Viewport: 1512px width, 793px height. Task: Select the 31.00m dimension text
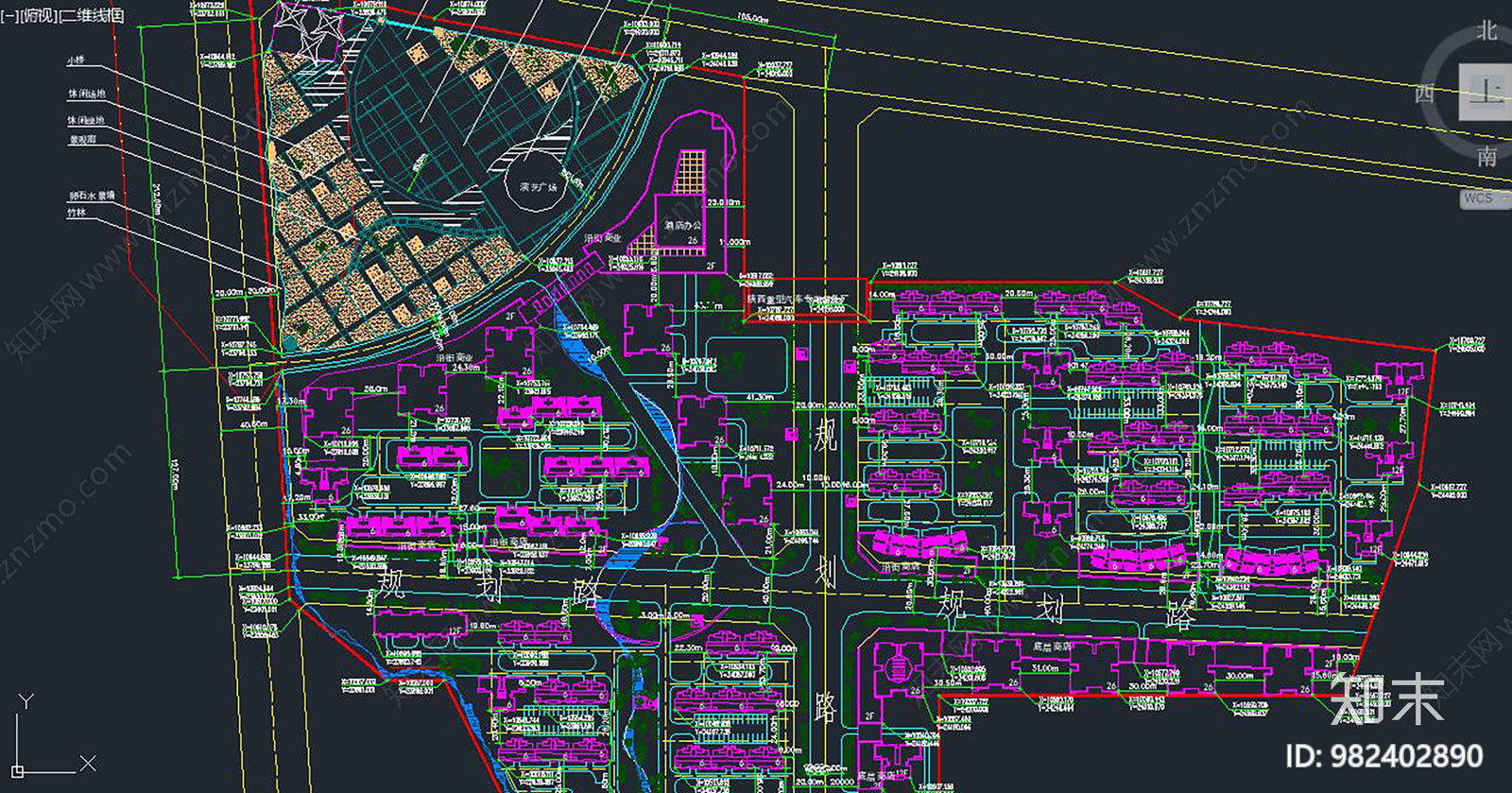[1044, 668]
